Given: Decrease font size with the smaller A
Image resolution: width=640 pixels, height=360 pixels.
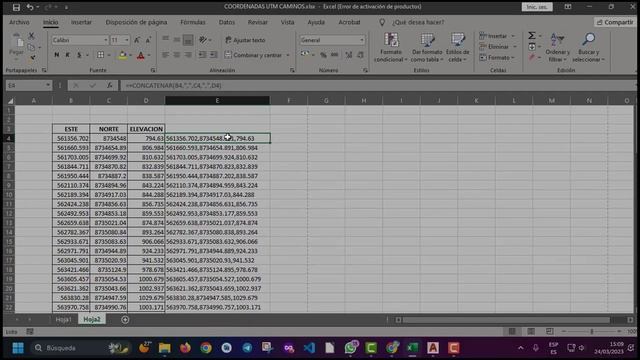Looking at the screenshot, I should pyautogui.click(x=148, y=40).
